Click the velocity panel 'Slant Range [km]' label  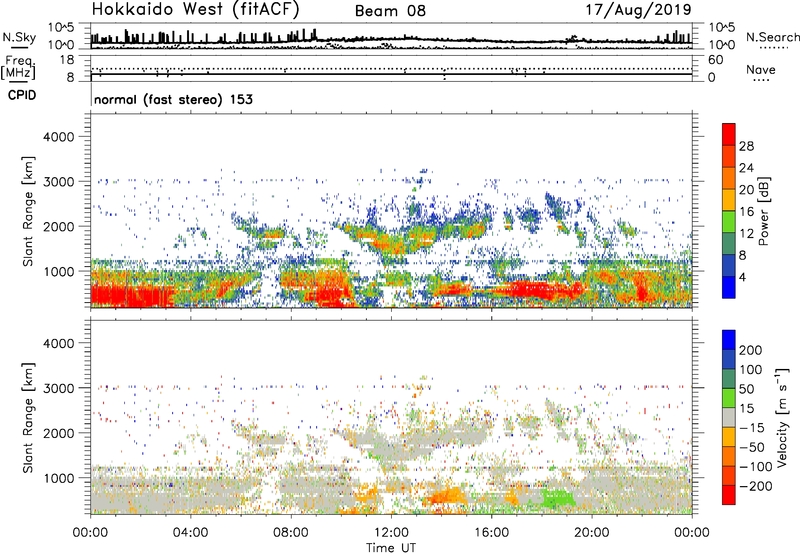[28, 417]
